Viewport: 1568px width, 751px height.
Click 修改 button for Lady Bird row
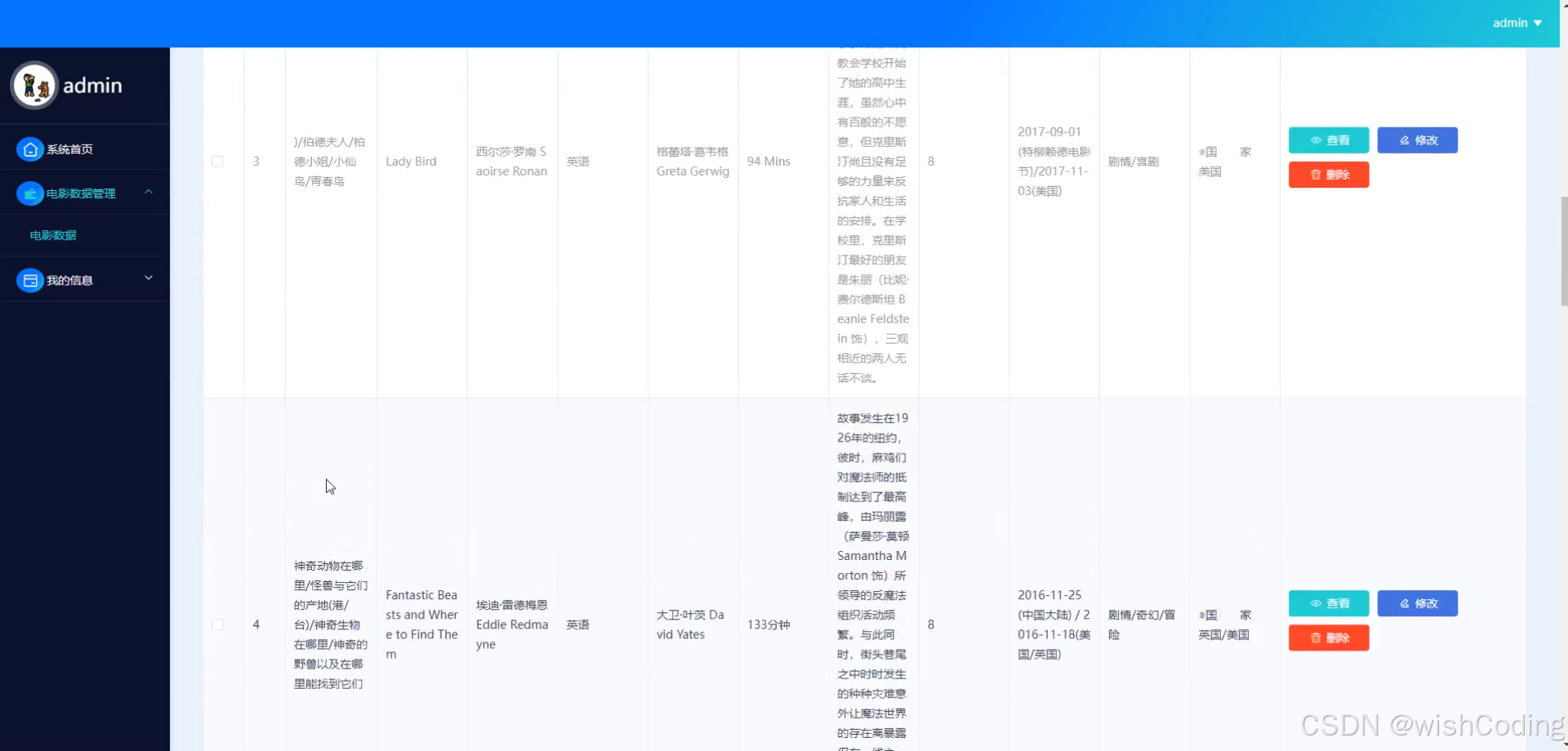click(x=1417, y=140)
